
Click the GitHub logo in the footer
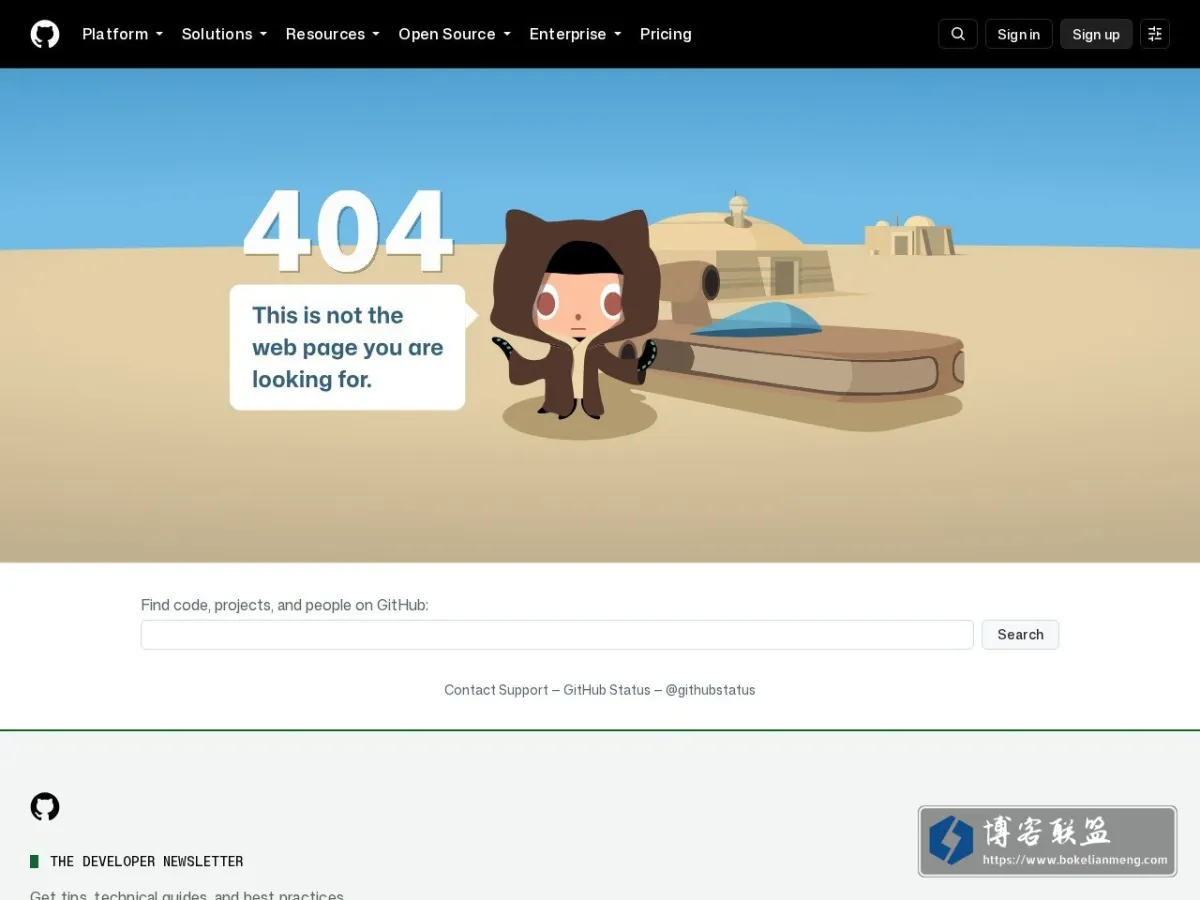coord(45,807)
